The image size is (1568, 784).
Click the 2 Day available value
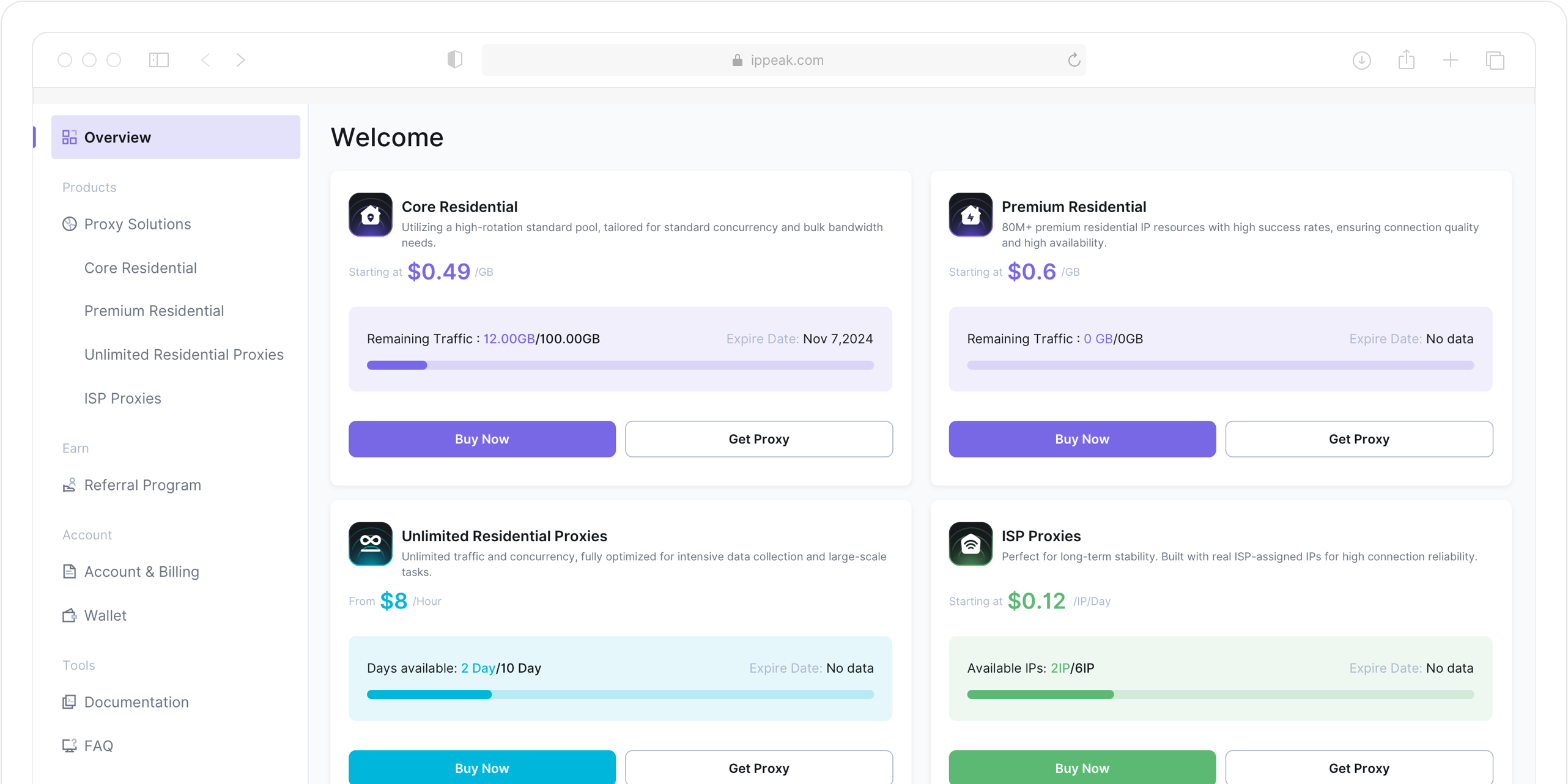click(478, 668)
